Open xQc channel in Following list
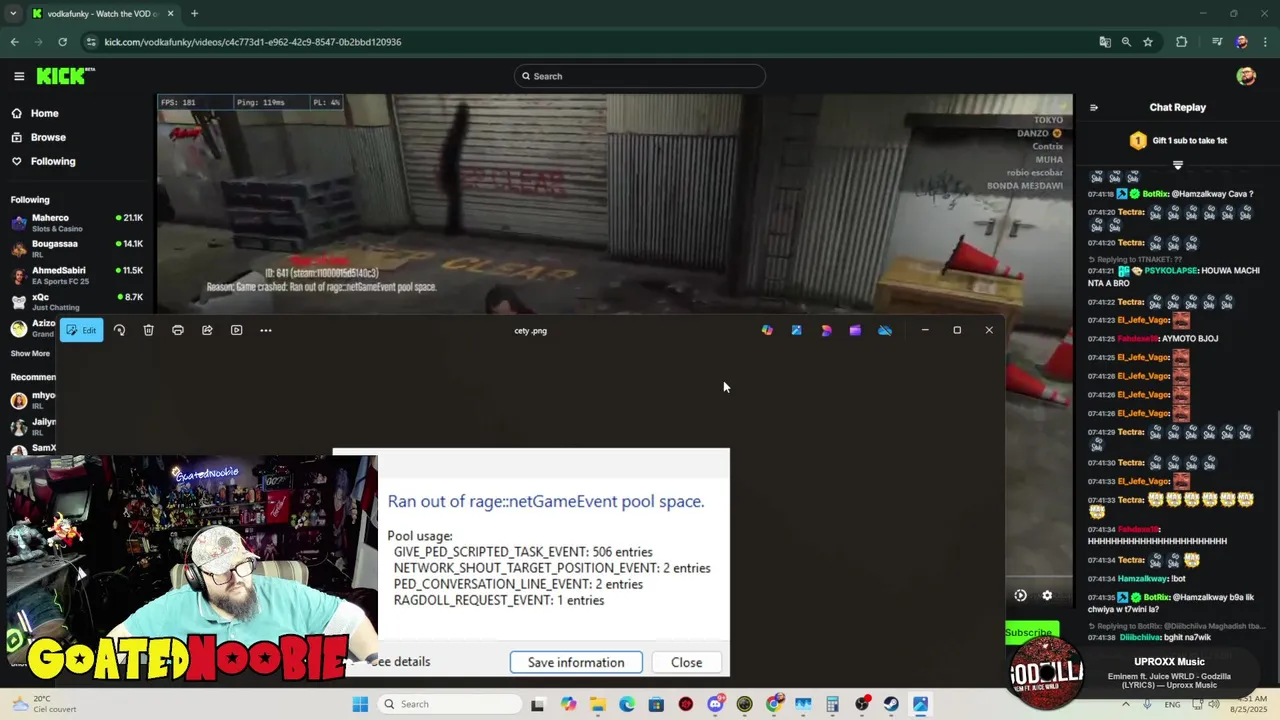This screenshot has height=720, width=1280. pyautogui.click(x=77, y=301)
